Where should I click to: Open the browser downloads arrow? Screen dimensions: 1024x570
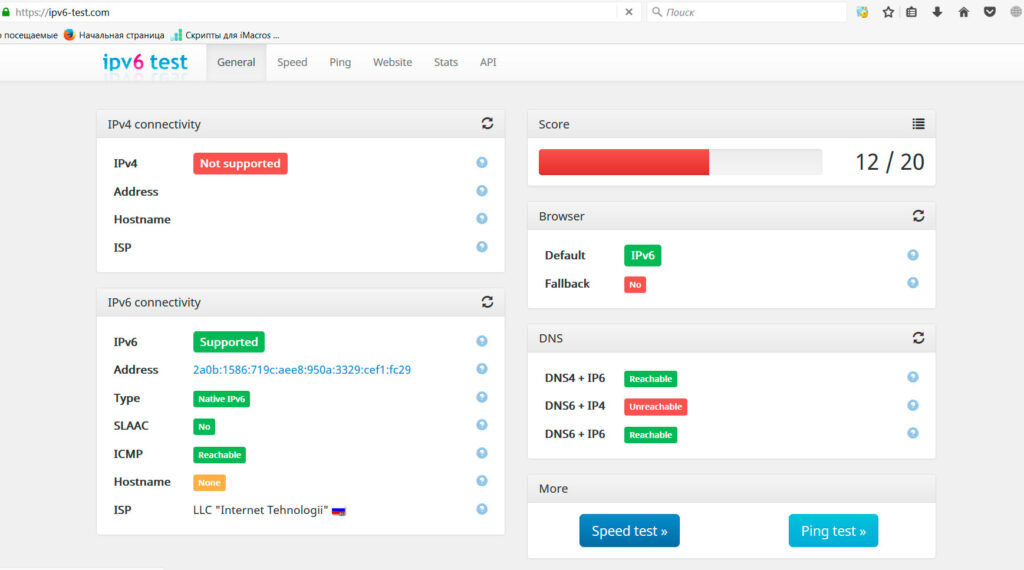937,12
